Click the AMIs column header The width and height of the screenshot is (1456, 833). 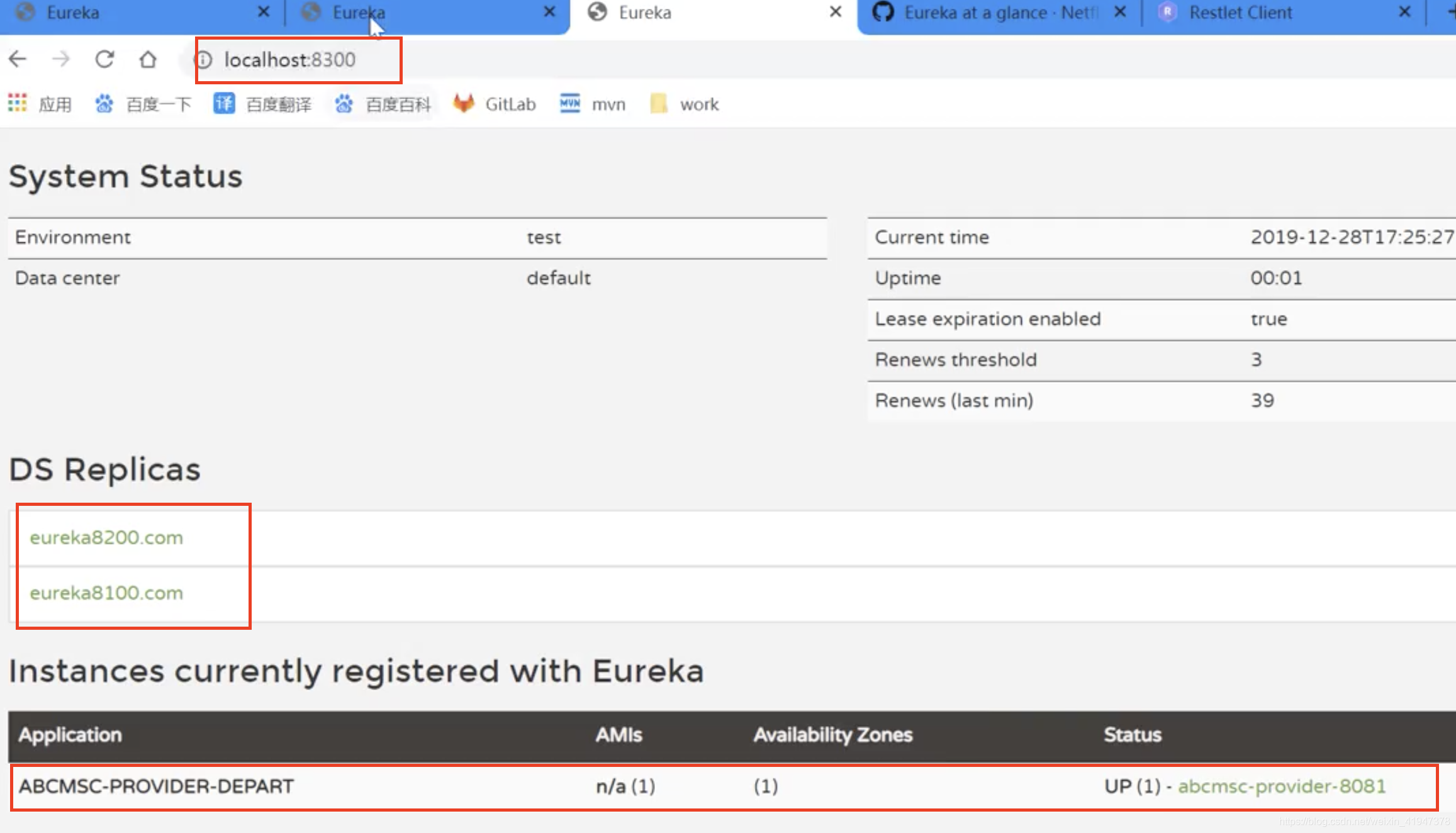pos(619,735)
